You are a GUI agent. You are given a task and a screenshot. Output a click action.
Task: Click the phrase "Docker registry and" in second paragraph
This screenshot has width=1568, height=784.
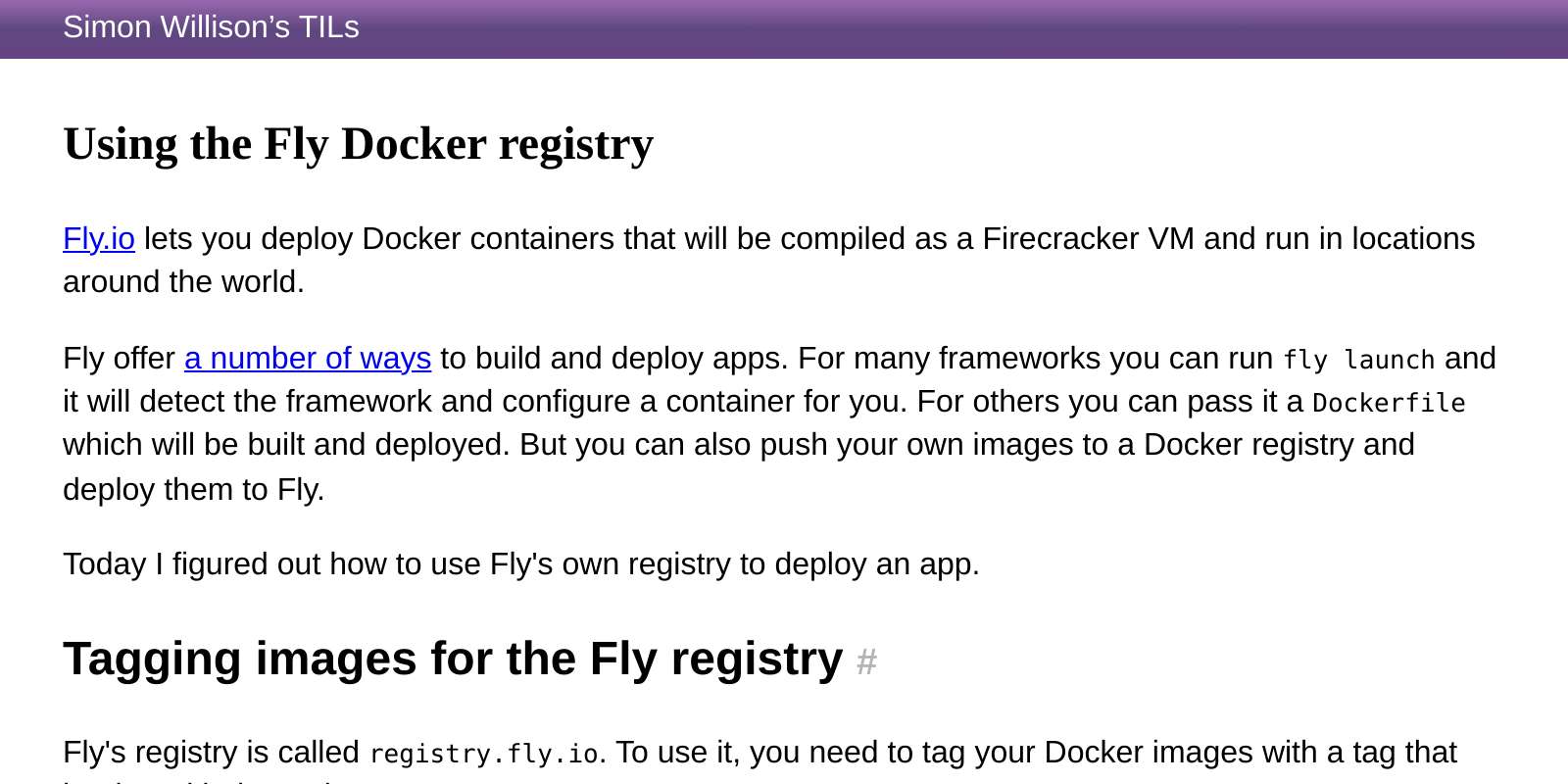(1279, 444)
